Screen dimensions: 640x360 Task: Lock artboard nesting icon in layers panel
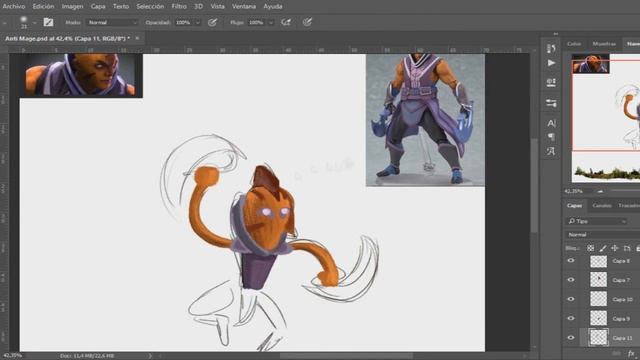tap(627, 248)
